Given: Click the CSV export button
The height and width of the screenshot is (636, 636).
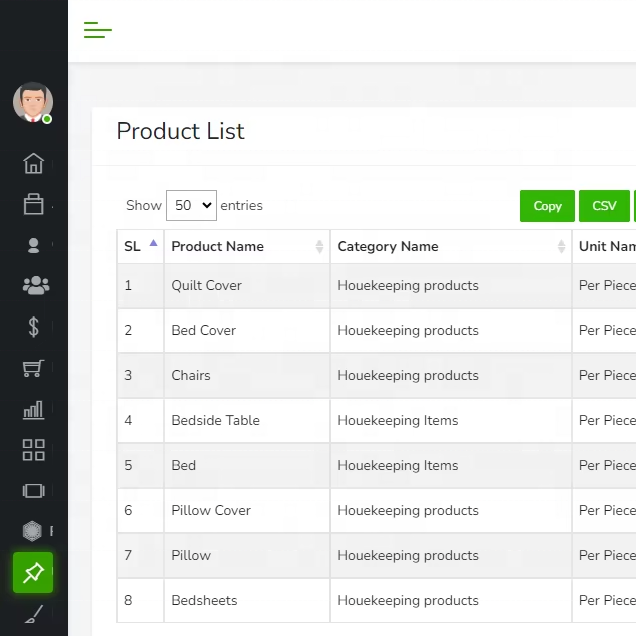Looking at the screenshot, I should tap(604, 206).
